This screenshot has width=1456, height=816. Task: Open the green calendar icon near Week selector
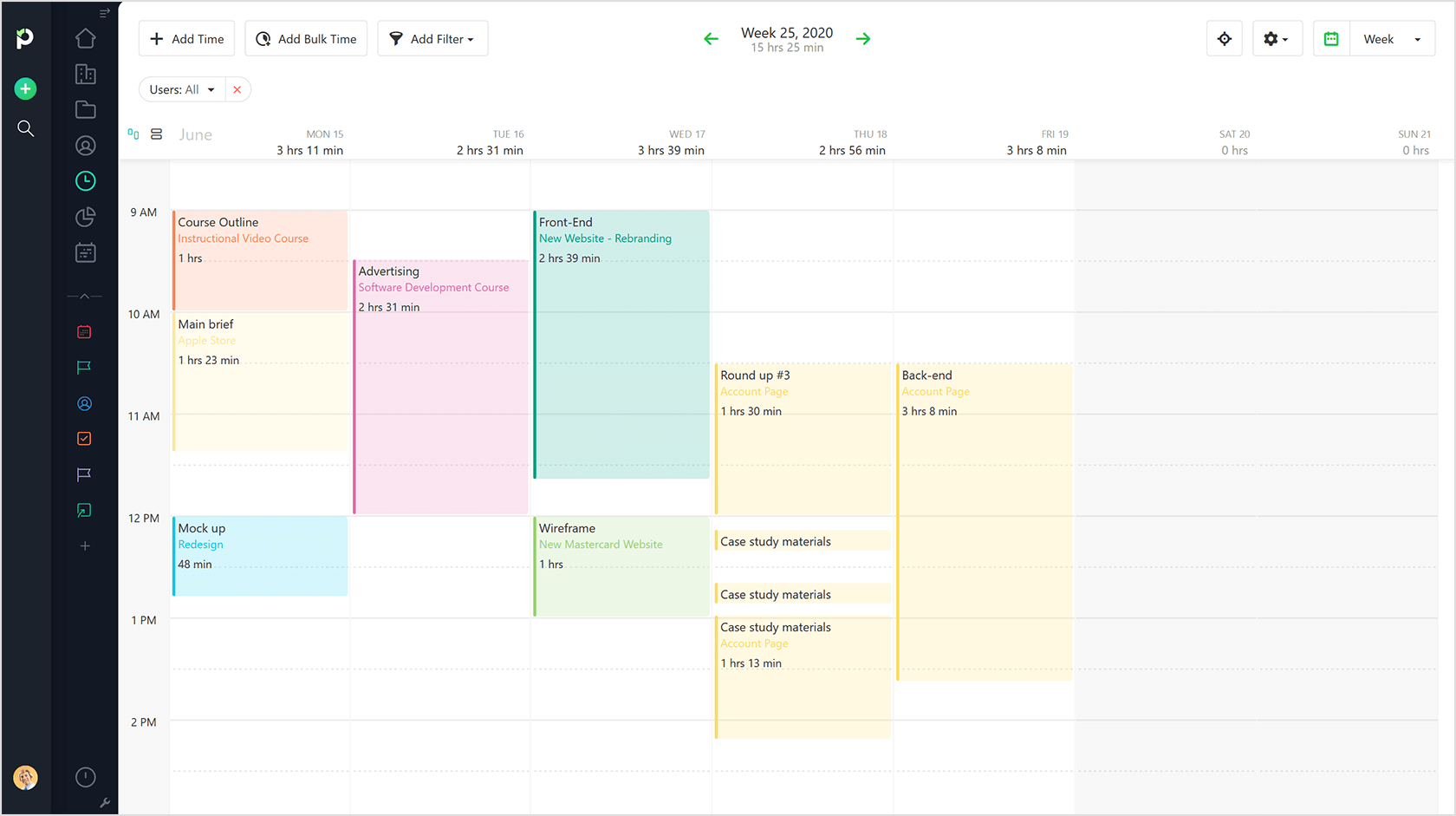tap(1330, 38)
